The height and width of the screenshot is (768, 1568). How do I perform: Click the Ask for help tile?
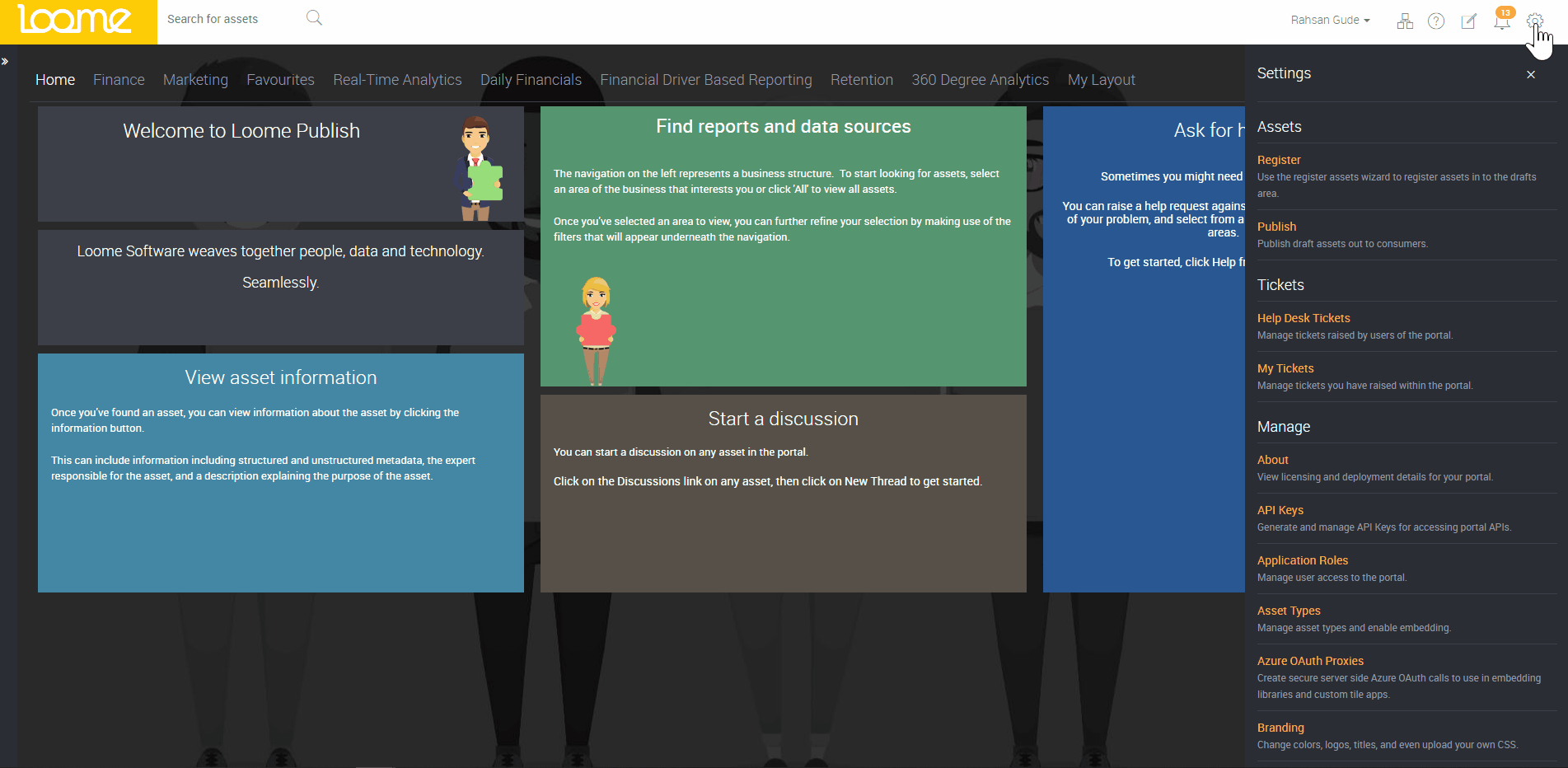click(x=1144, y=349)
